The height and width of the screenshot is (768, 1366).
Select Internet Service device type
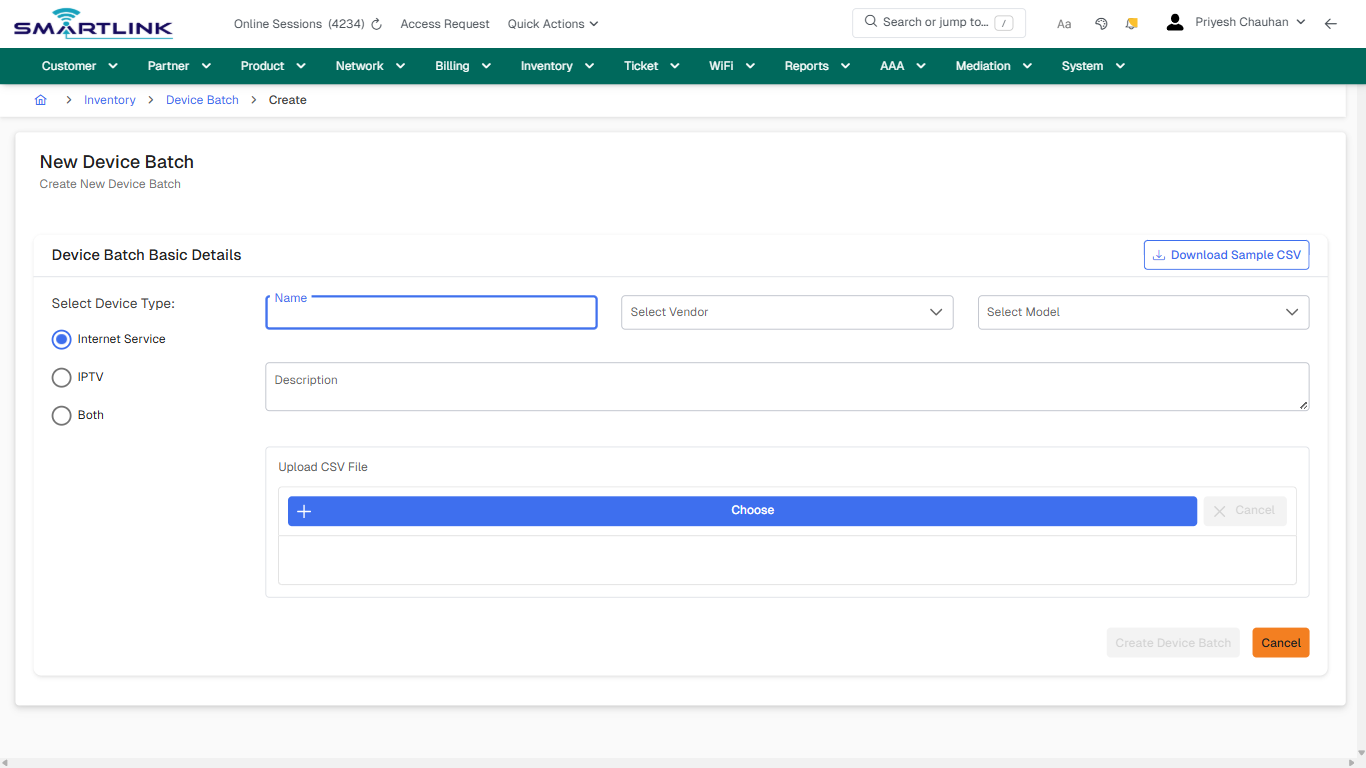click(x=61, y=339)
